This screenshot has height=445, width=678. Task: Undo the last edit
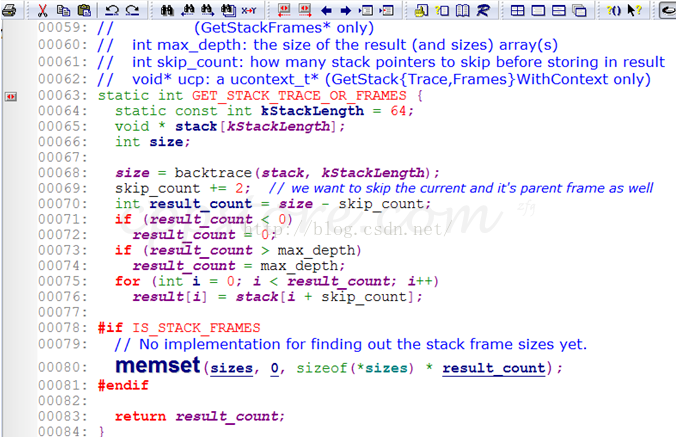112,11
